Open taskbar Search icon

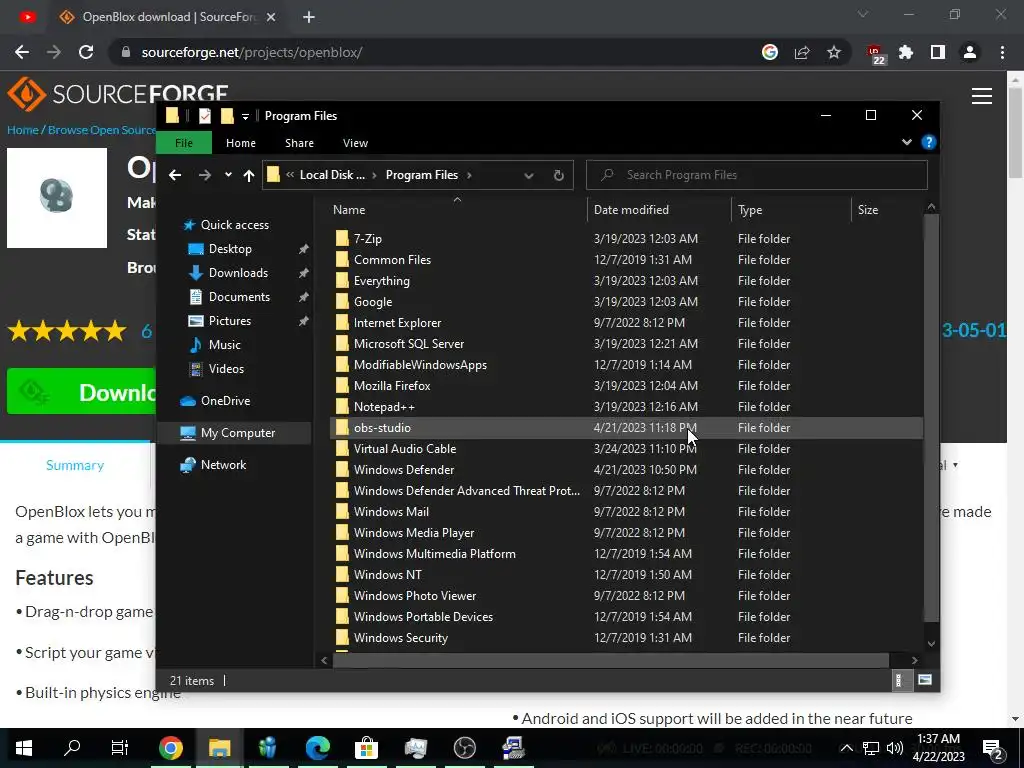coord(72,748)
